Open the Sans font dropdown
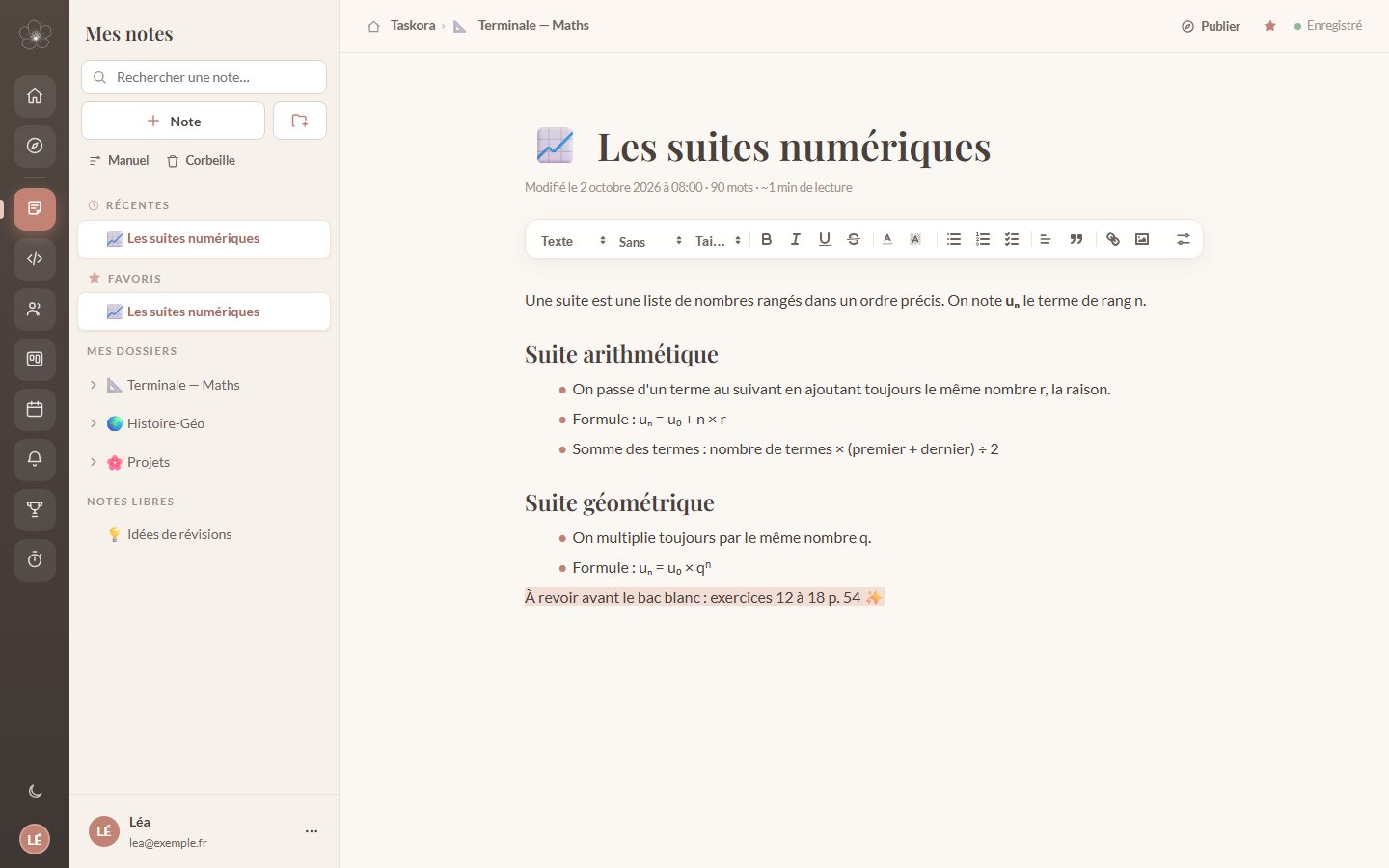Viewport: 1389px width, 868px height. [x=650, y=241]
